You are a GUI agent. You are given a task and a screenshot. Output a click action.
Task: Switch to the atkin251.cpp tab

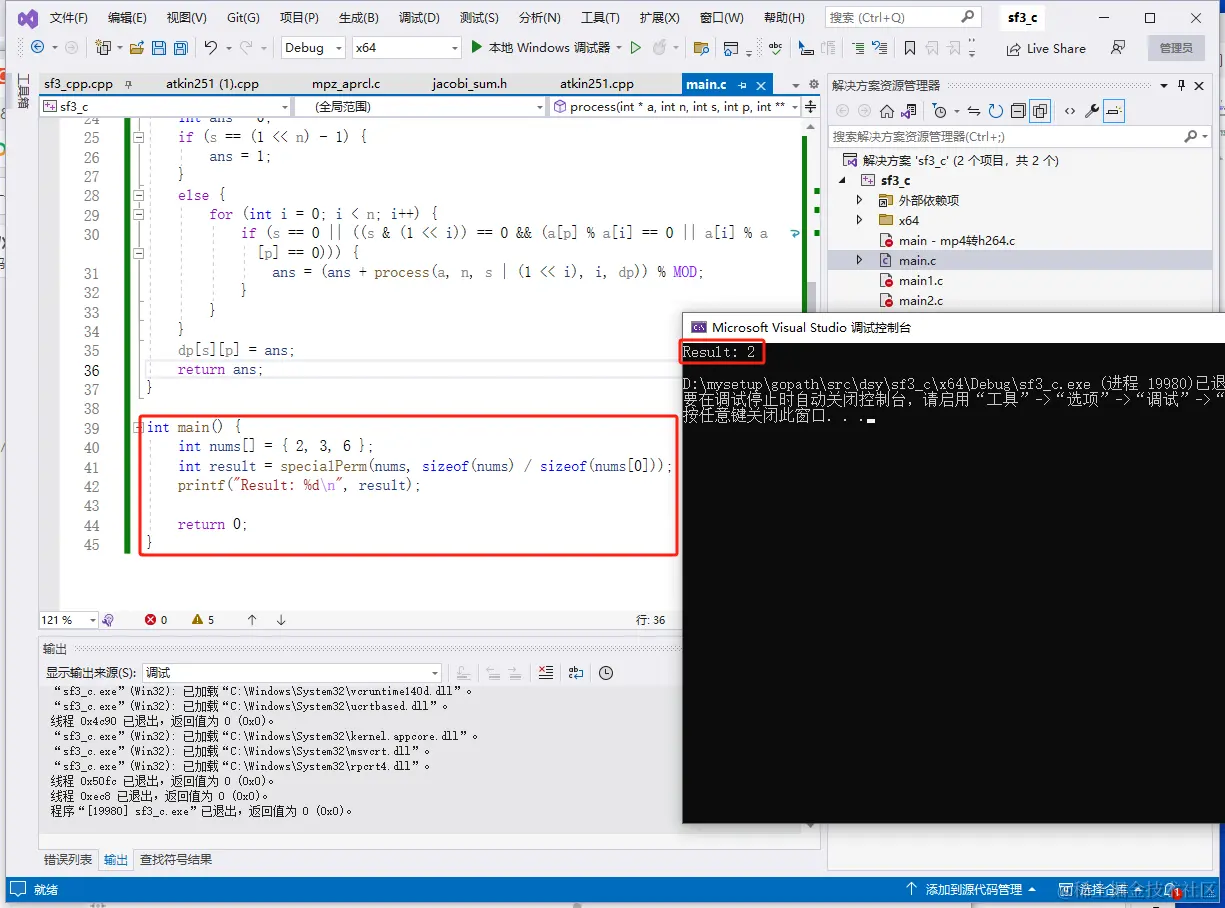click(596, 85)
